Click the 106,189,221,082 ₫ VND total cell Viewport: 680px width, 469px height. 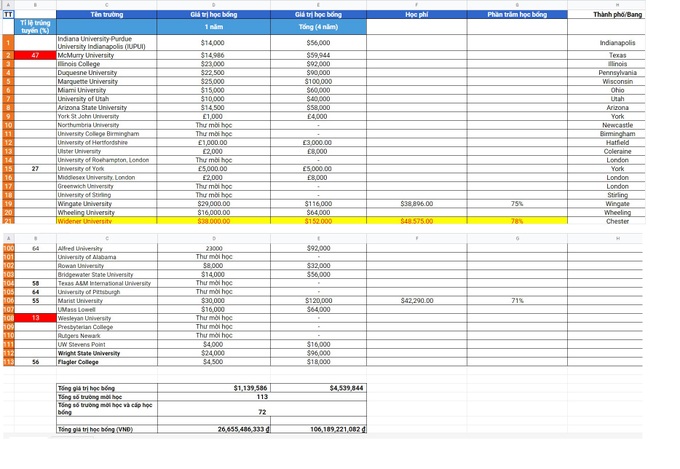tap(318, 429)
